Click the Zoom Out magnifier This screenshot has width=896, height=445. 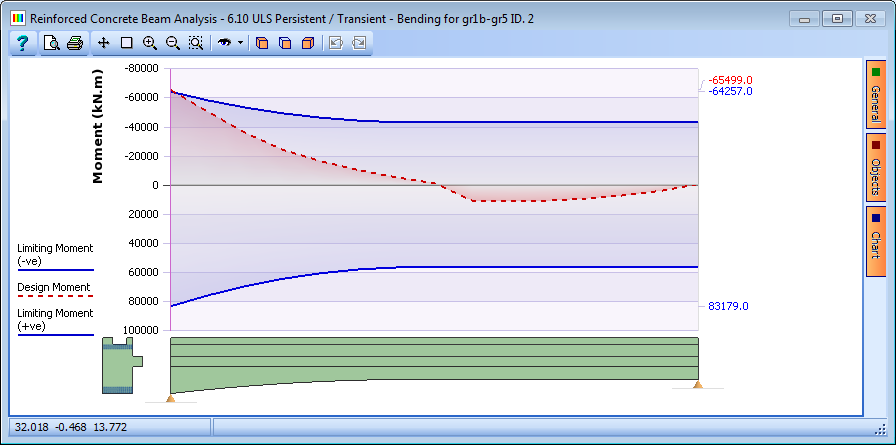[173, 43]
